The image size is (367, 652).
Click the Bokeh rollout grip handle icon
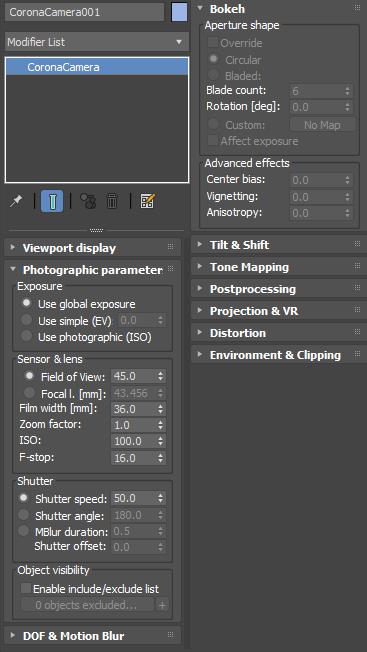(x=357, y=8)
